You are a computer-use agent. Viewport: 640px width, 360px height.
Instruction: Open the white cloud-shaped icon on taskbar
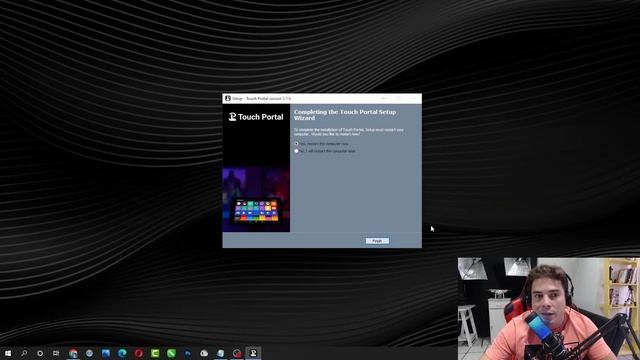tap(204, 353)
